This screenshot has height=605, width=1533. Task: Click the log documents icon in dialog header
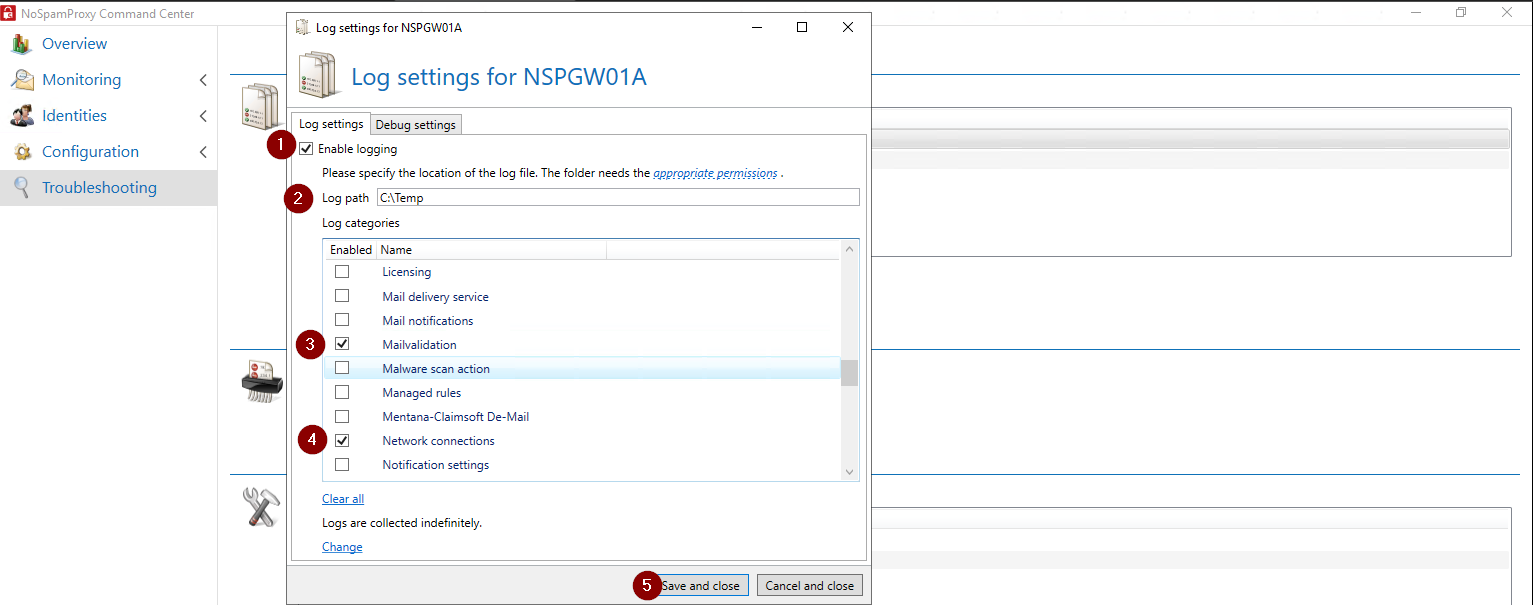pyautogui.click(x=320, y=77)
